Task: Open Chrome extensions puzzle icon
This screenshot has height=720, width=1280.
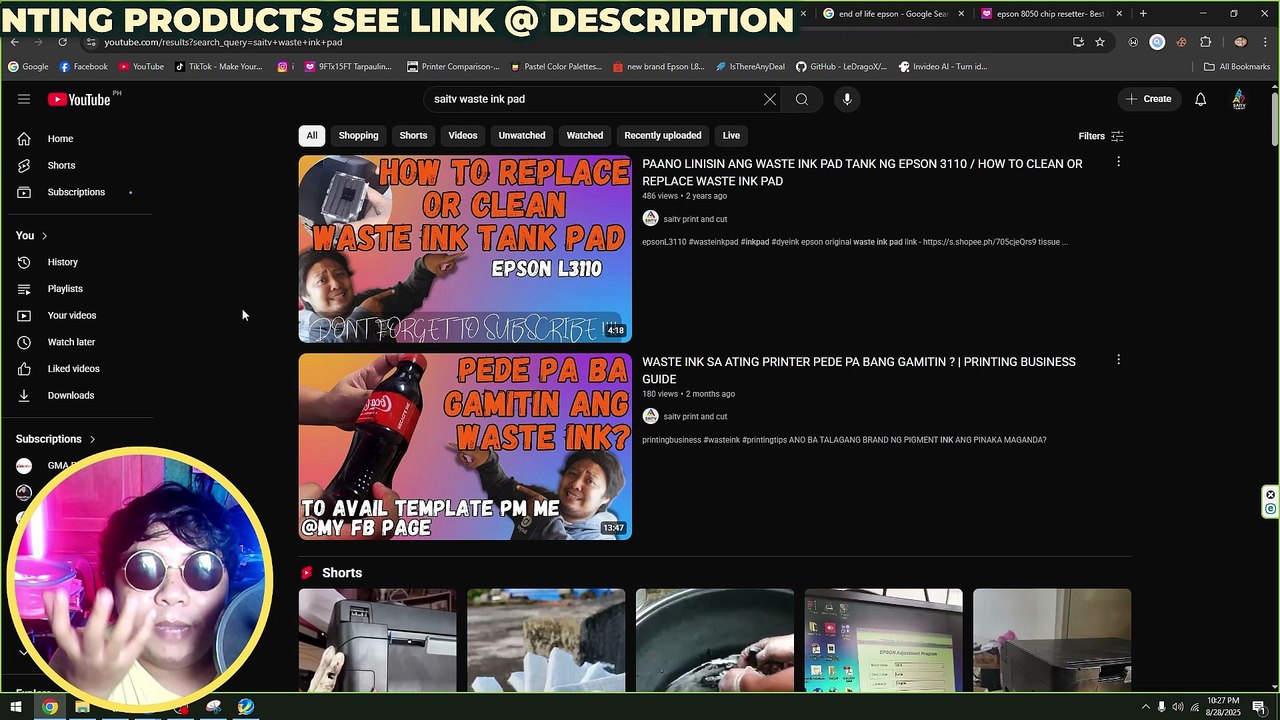Action: pyautogui.click(x=1205, y=42)
